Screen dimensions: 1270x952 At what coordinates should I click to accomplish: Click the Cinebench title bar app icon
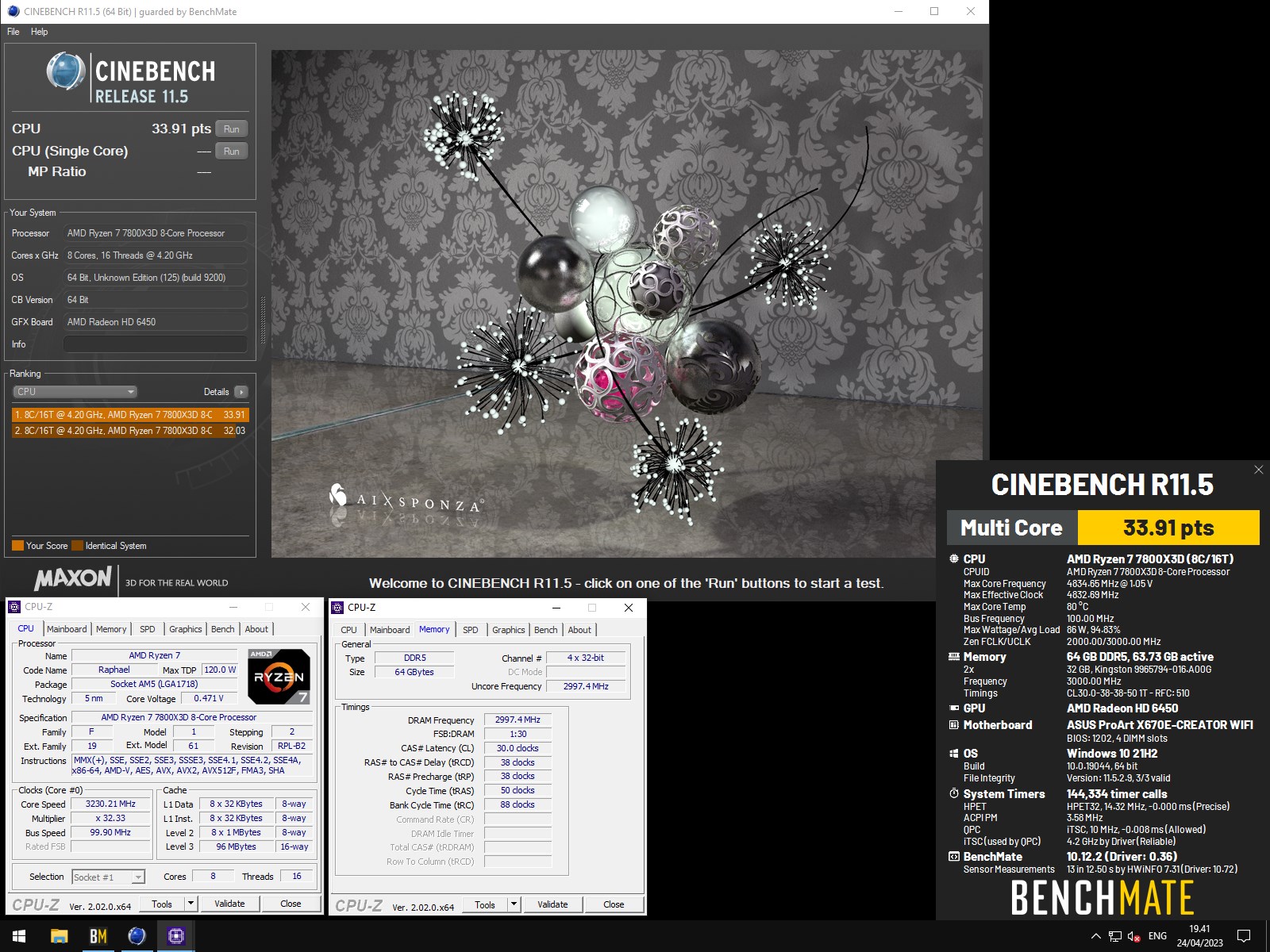(x=13, y=11)
